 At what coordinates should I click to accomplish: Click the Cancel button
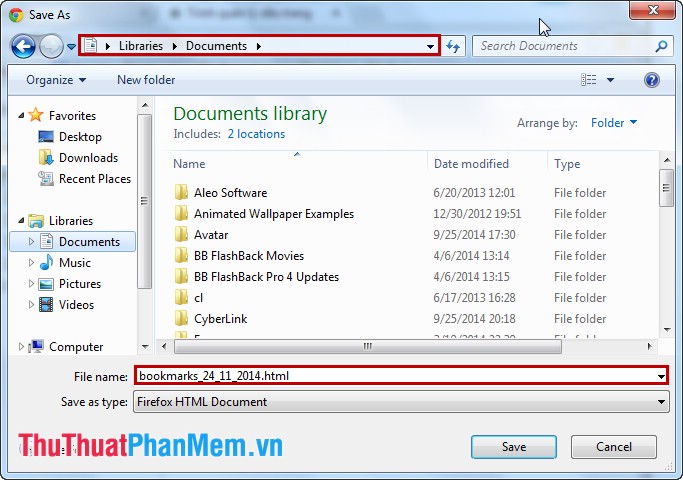coord(614,447)
